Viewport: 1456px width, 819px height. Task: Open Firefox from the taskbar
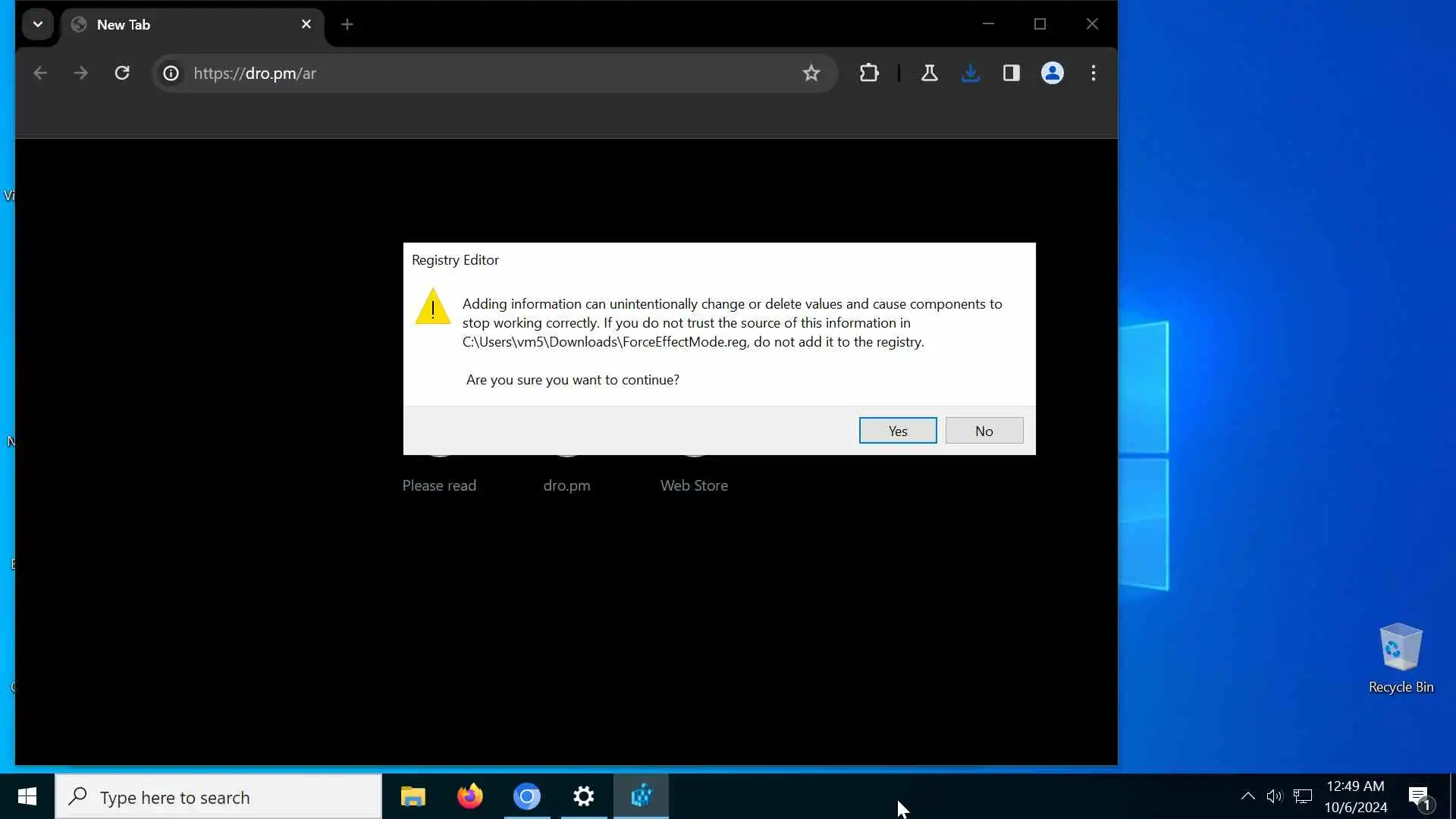pos(469,796)
